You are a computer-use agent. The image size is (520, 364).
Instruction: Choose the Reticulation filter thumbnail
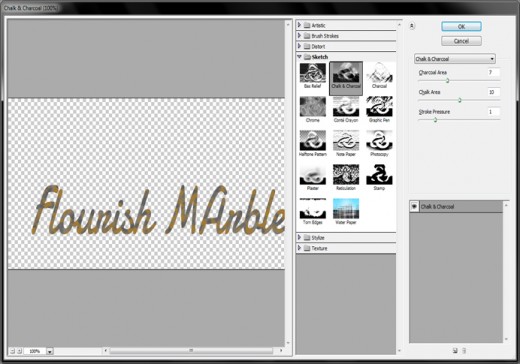point(346,175)
